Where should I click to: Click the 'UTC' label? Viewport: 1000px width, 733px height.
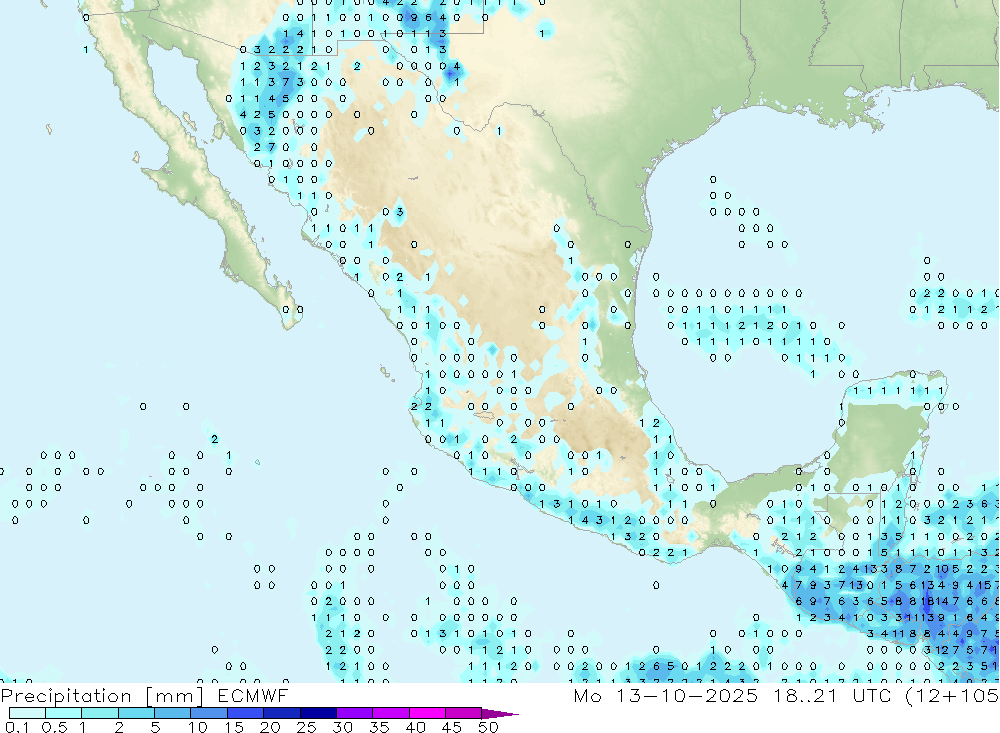(x=872, y=695)
